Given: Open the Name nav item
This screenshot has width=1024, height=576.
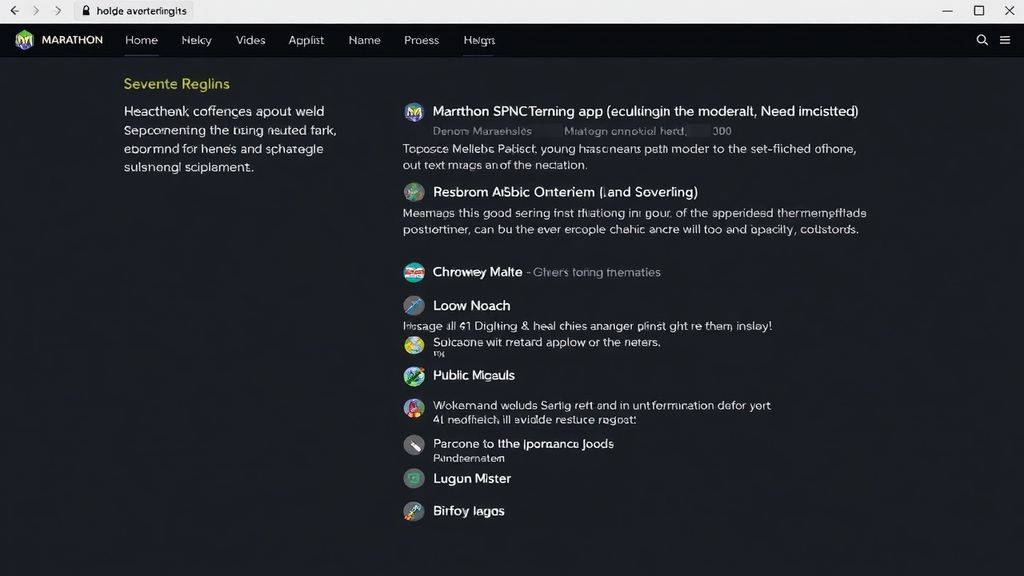Looking at the screenshot, I should (x=364, y=40).
